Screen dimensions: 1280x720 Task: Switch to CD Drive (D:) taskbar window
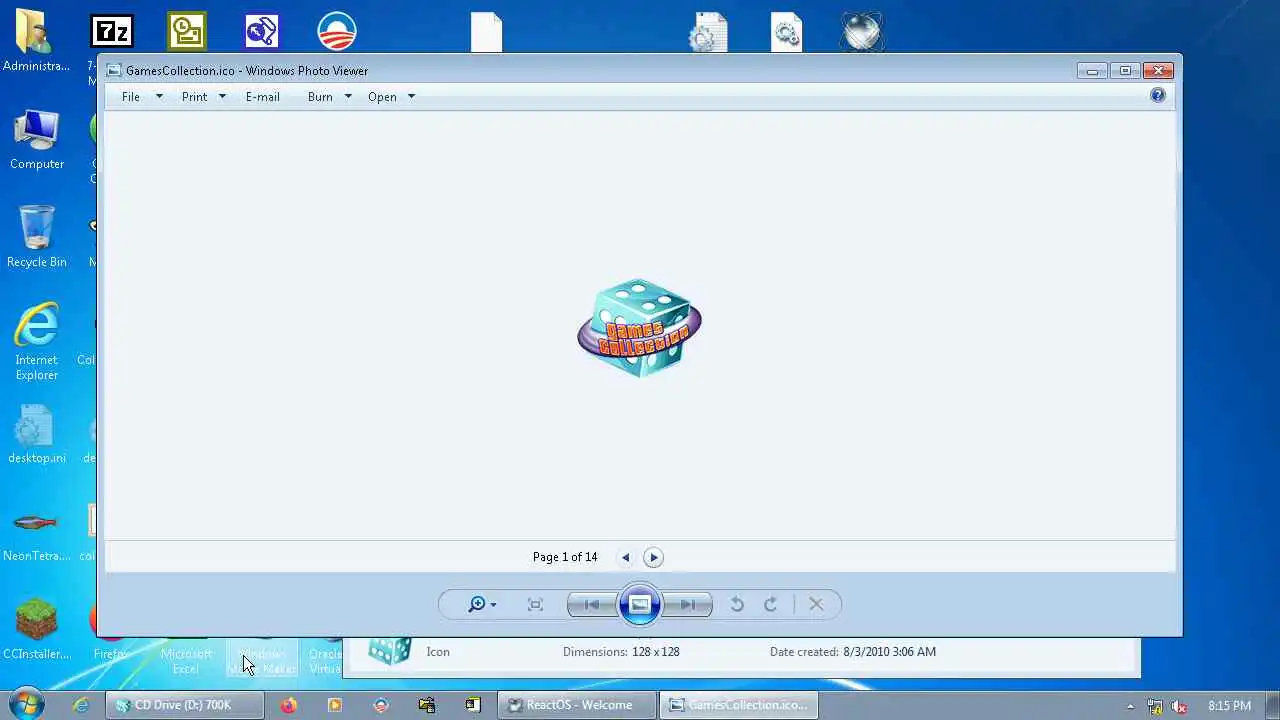click(185, 705)
